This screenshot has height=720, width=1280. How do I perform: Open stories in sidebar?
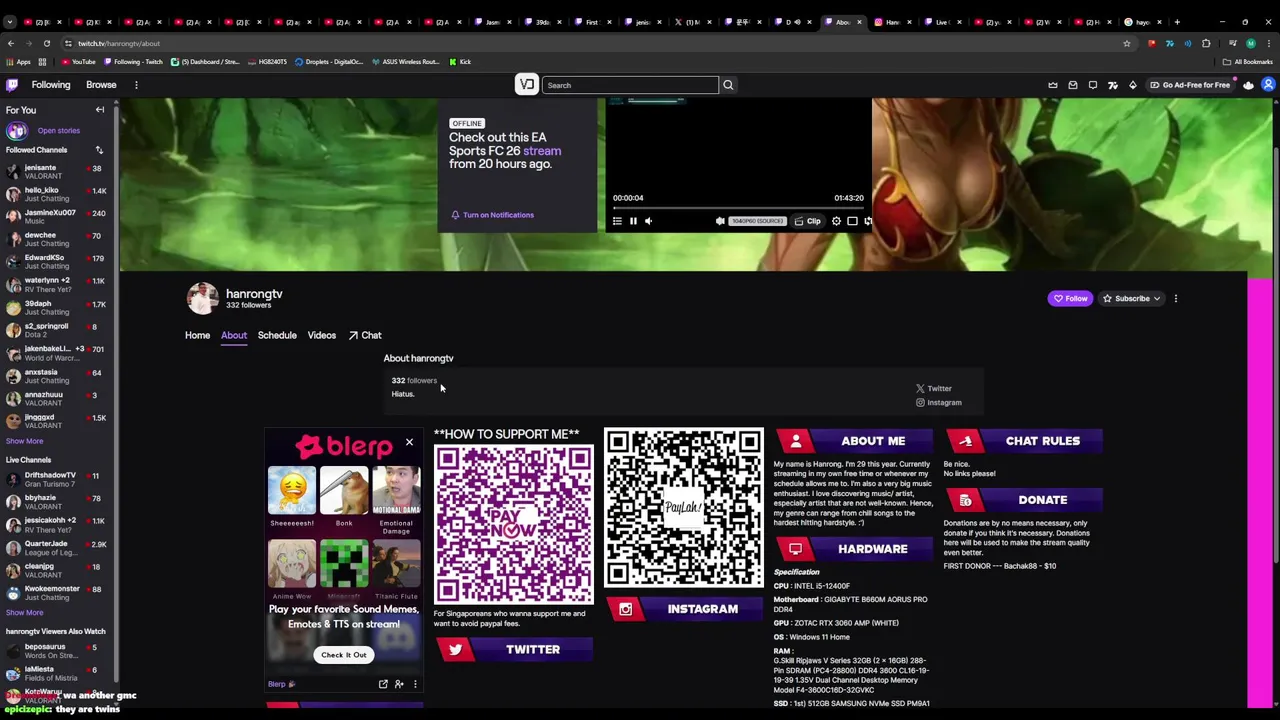pyautogui.click(x=58, y=130)
